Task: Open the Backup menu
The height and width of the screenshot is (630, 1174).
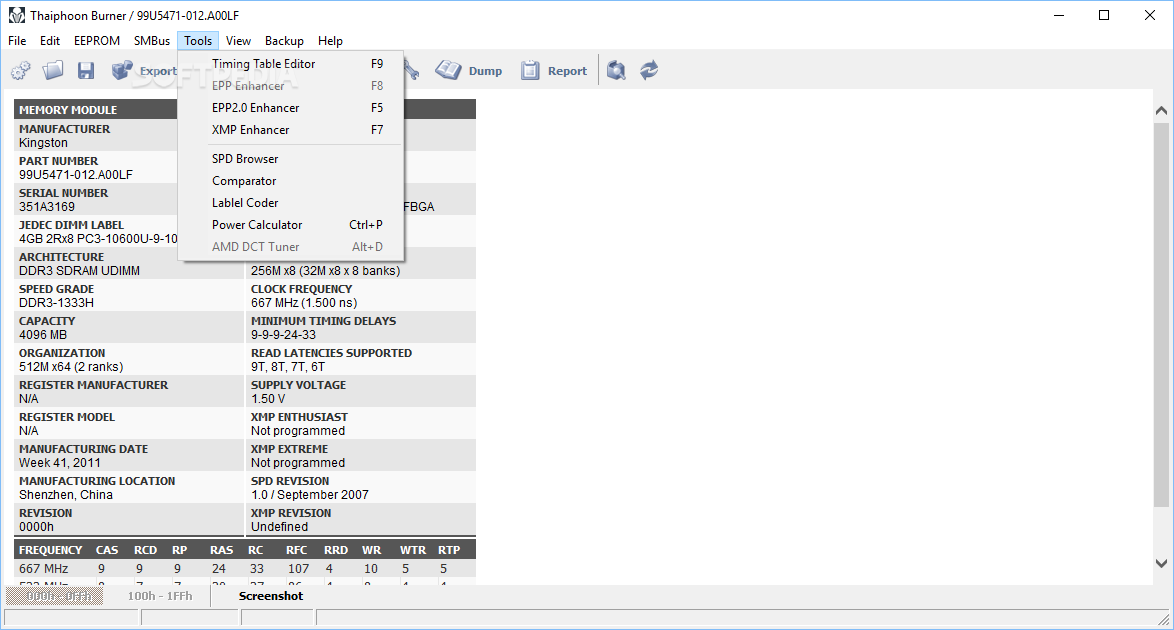Action: coord(285,40)
